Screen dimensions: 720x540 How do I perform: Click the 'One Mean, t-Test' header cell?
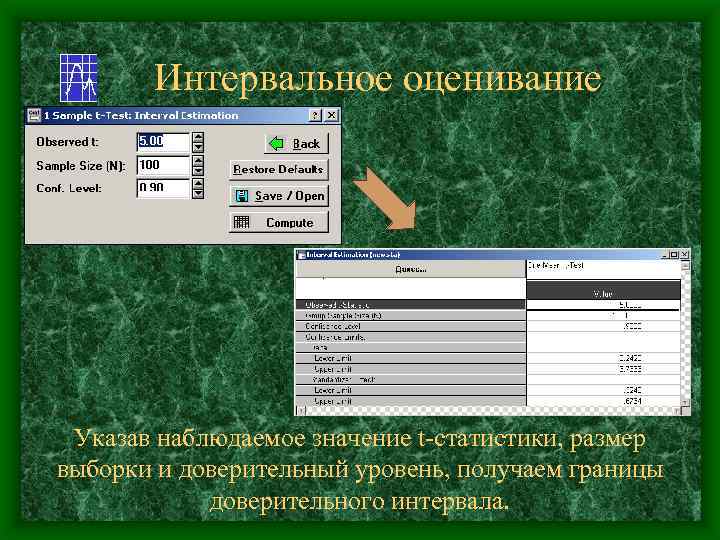click(603, 269)
